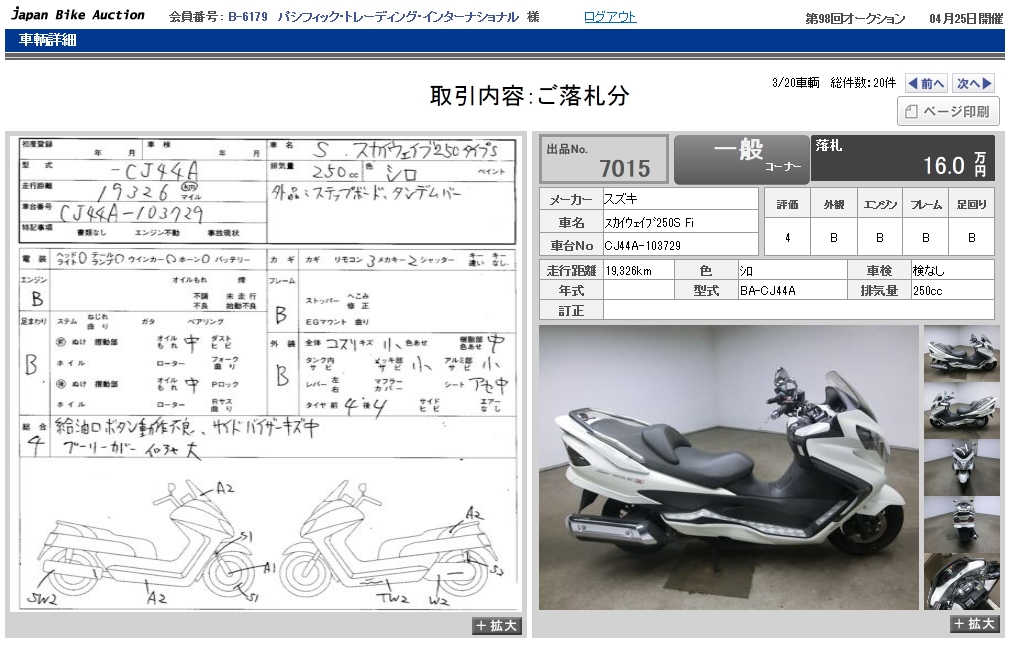Click the フレーム column header in ratings
The image size is (1009, 645).
tap(926, 204)
